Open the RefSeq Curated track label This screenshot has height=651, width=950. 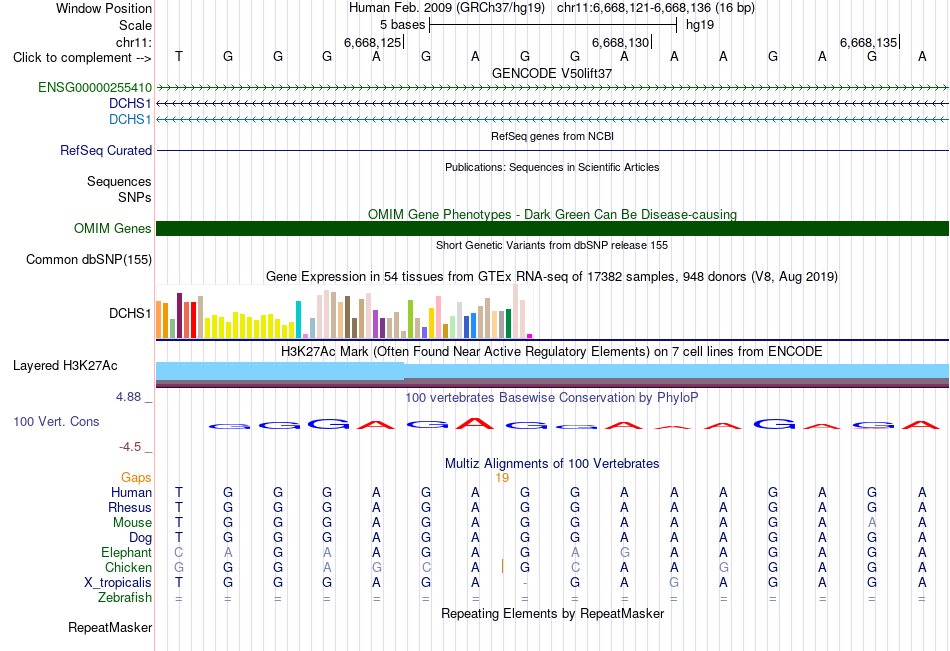click(x=105, y=150)
